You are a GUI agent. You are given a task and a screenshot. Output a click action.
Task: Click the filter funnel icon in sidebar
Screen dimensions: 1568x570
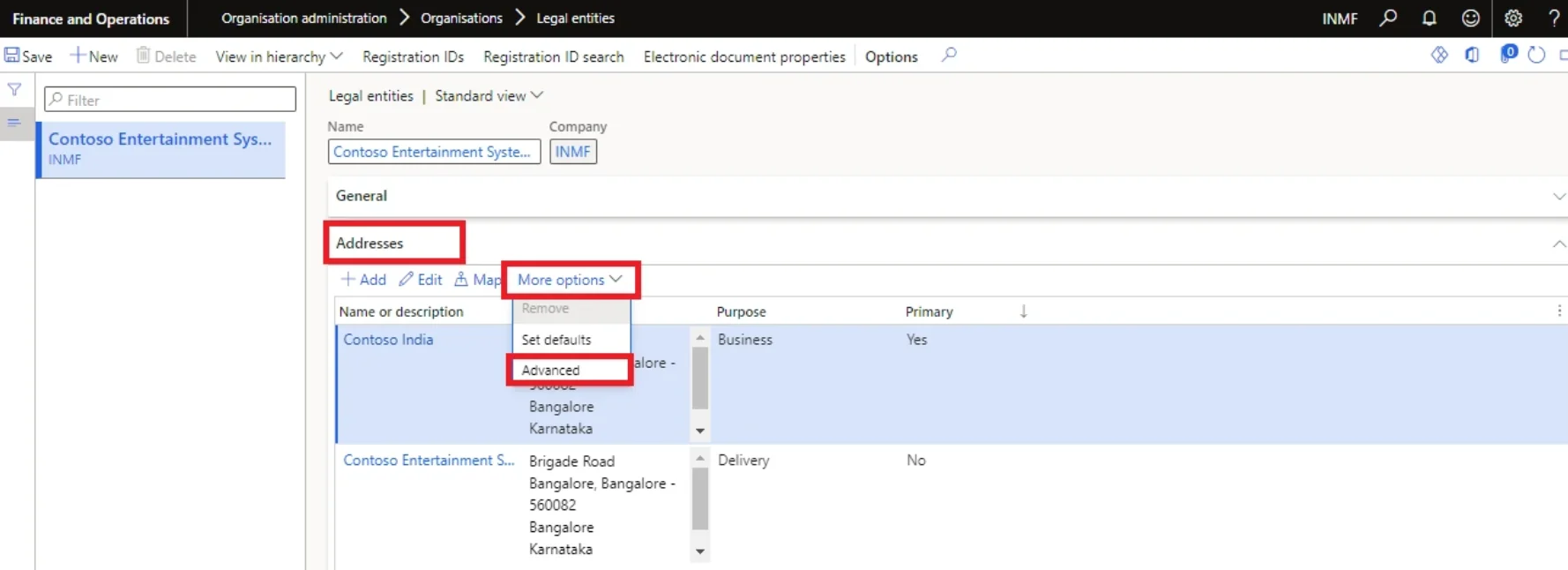click(14, 89)
